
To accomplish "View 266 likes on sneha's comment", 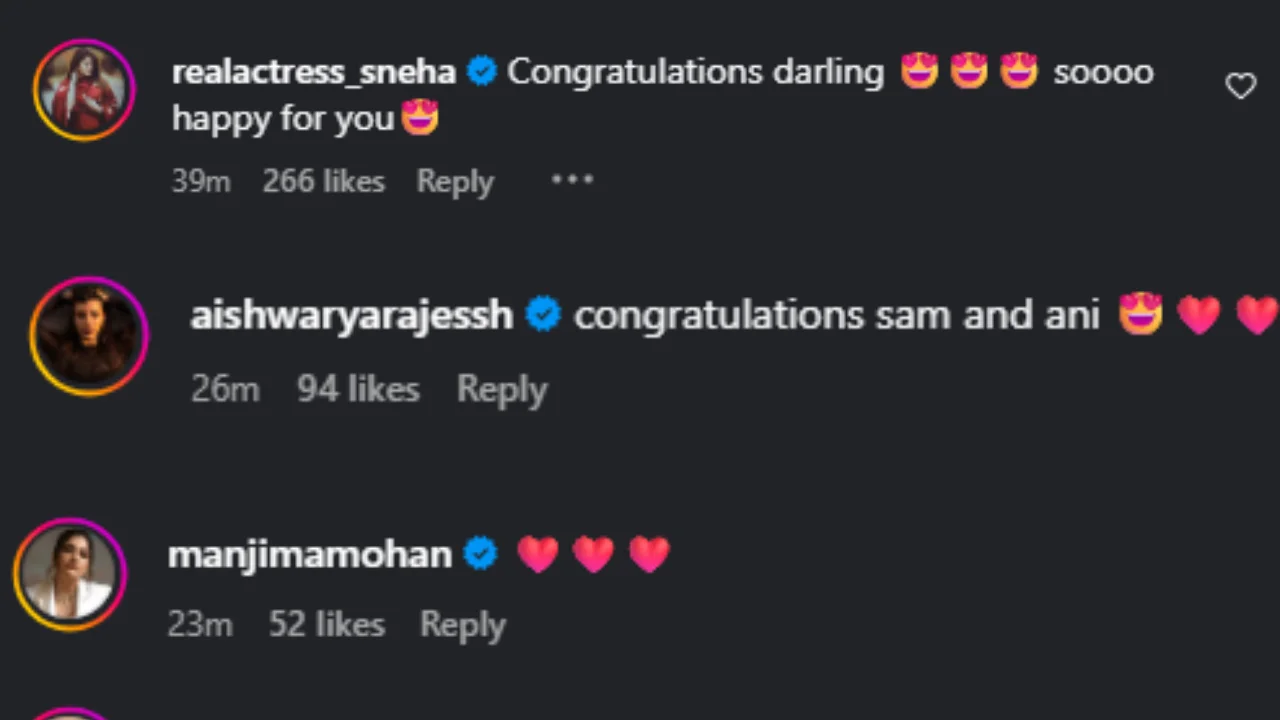I will tap(323, 181).
